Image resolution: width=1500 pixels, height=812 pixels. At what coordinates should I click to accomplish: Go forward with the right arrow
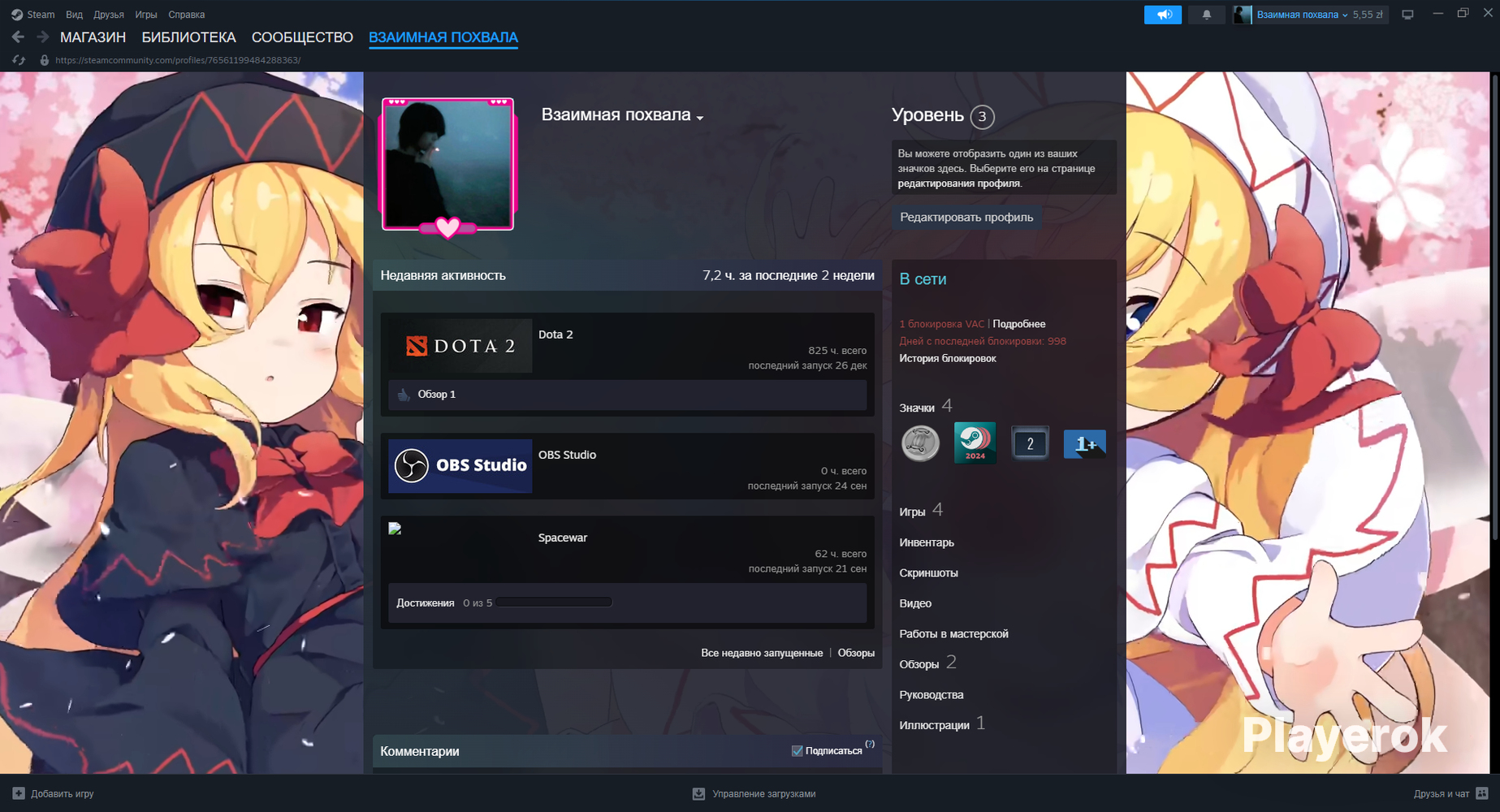(x=43, y=37)
